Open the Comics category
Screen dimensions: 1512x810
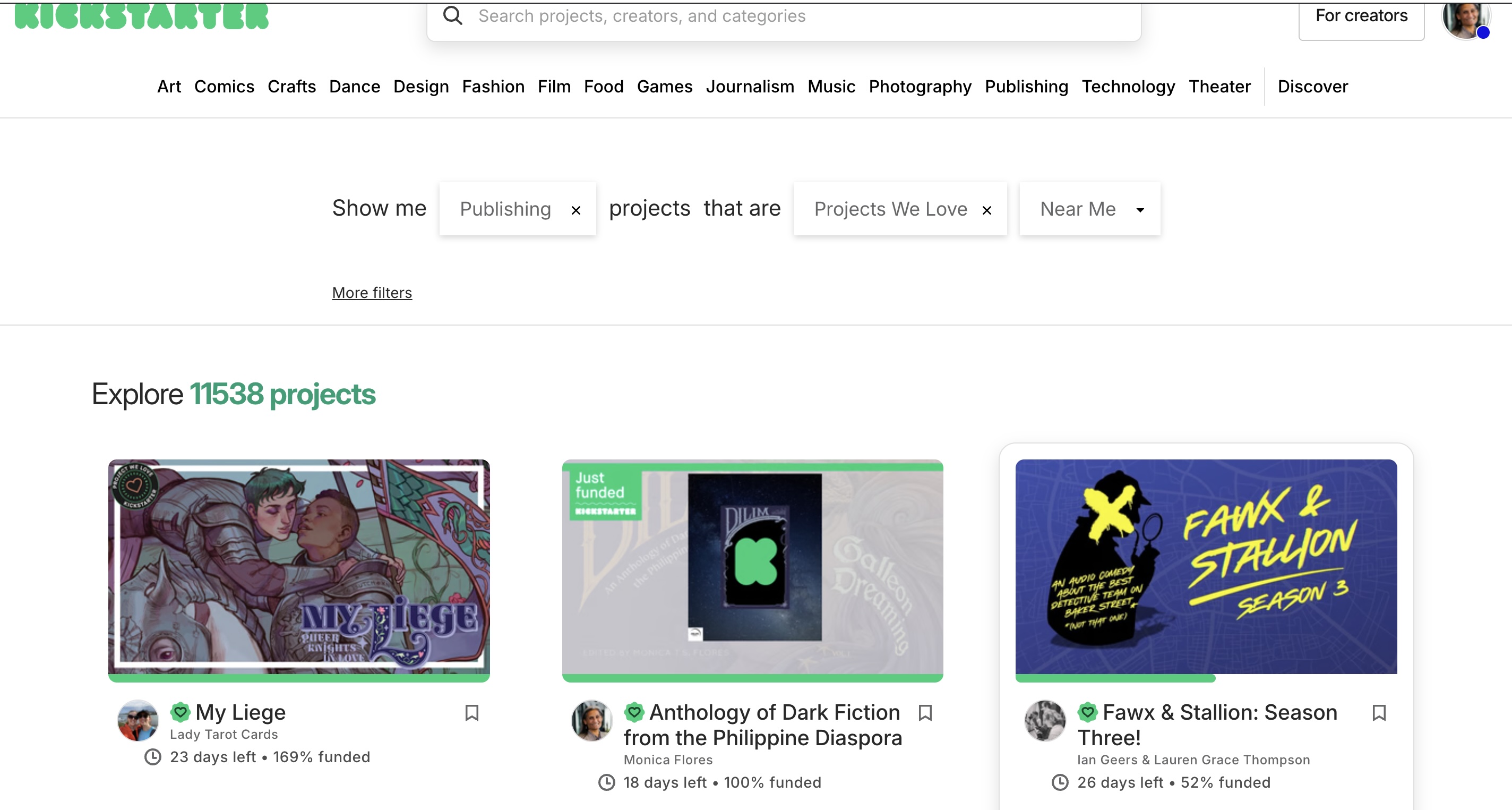click(224, 87)
